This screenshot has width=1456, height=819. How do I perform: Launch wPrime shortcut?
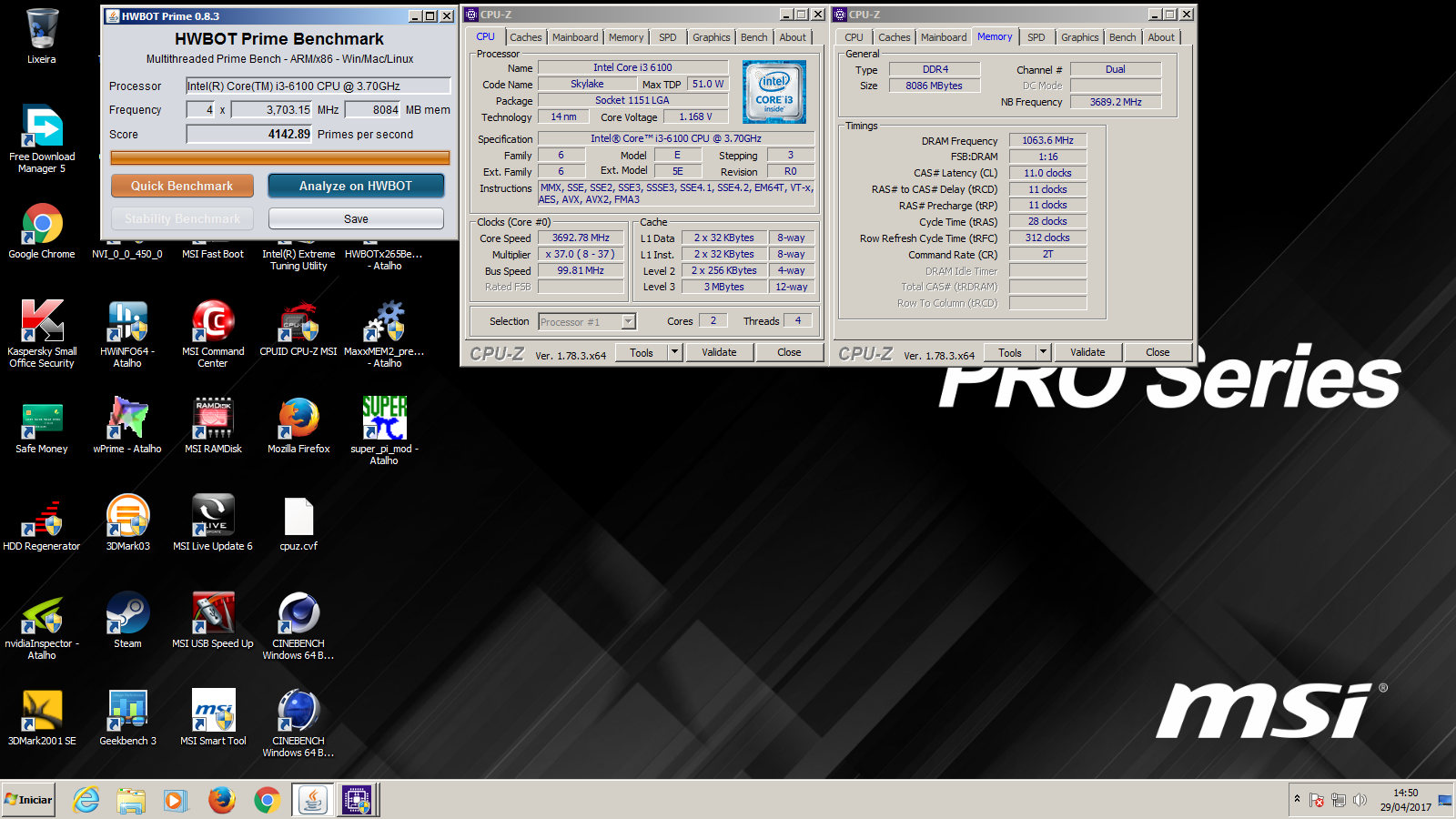click(x=127, y=426)
